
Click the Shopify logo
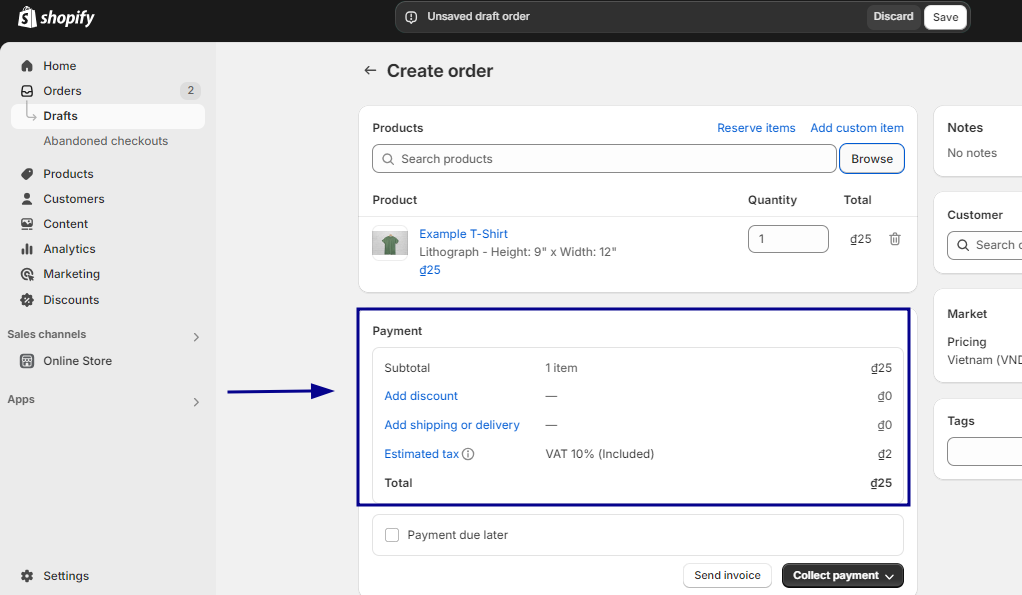click(56, 18)
